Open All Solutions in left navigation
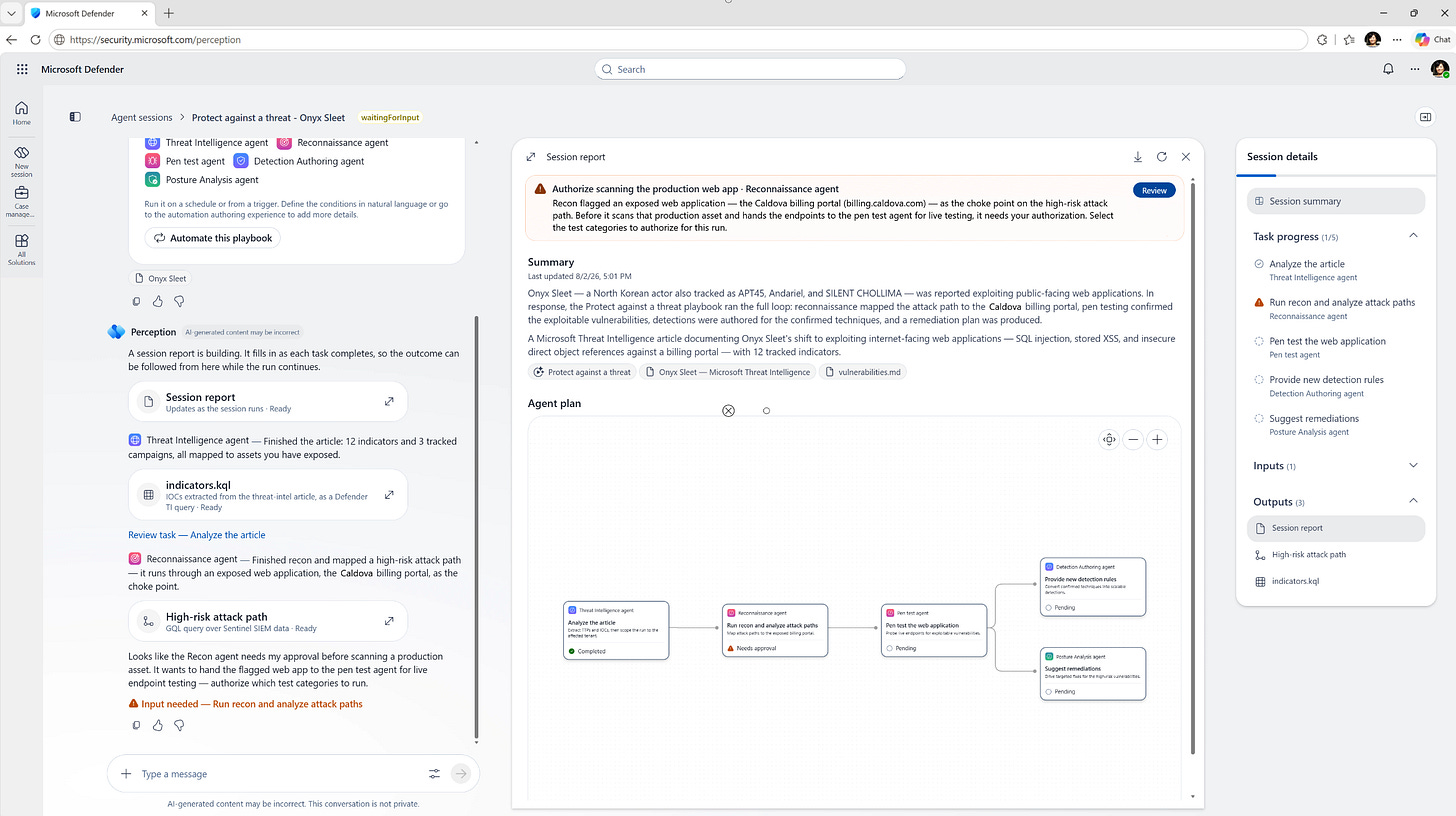Viewport: 1456px width, 816px height. (21, 250)
